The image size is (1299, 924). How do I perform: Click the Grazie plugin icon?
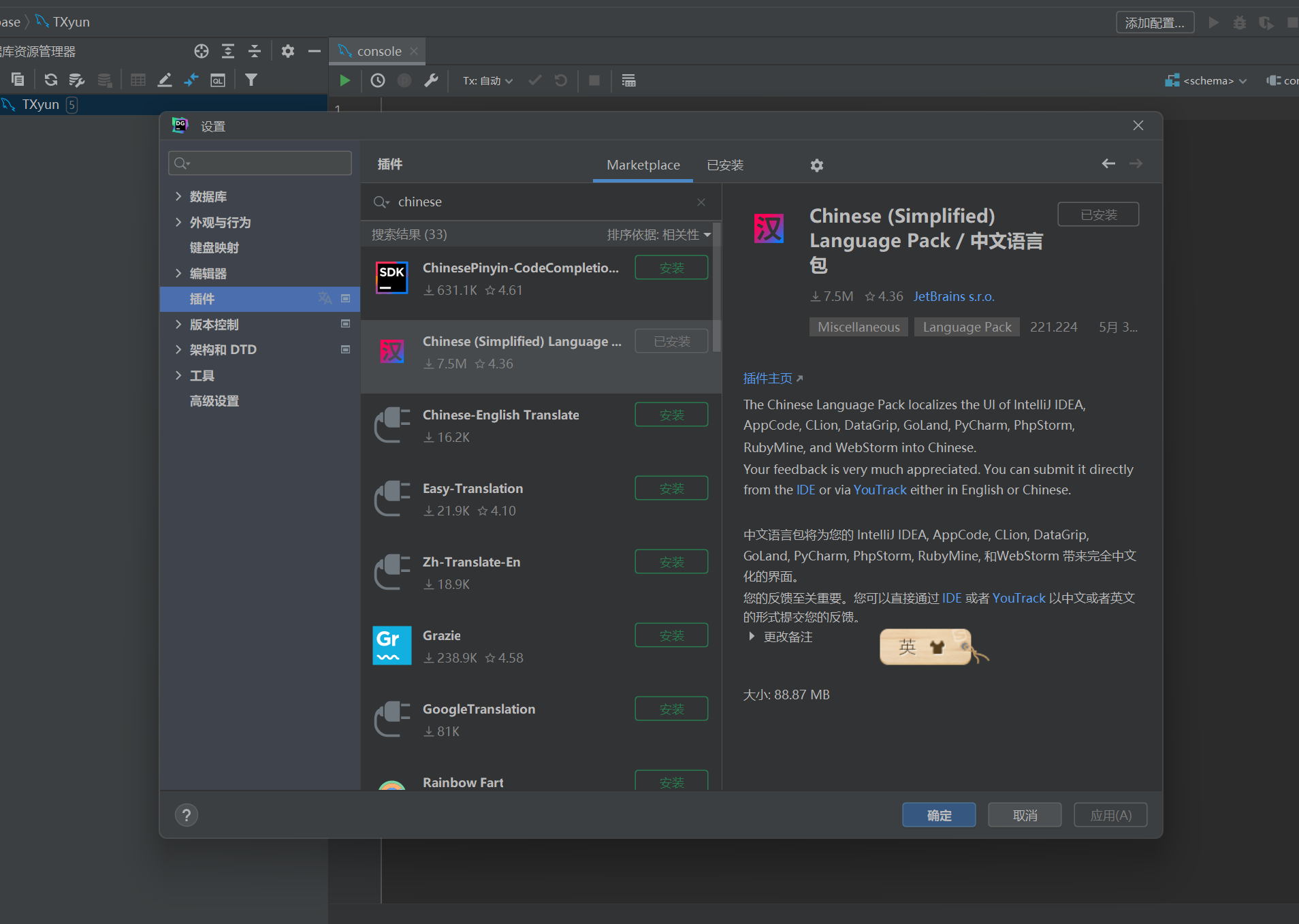pos(392,646)
